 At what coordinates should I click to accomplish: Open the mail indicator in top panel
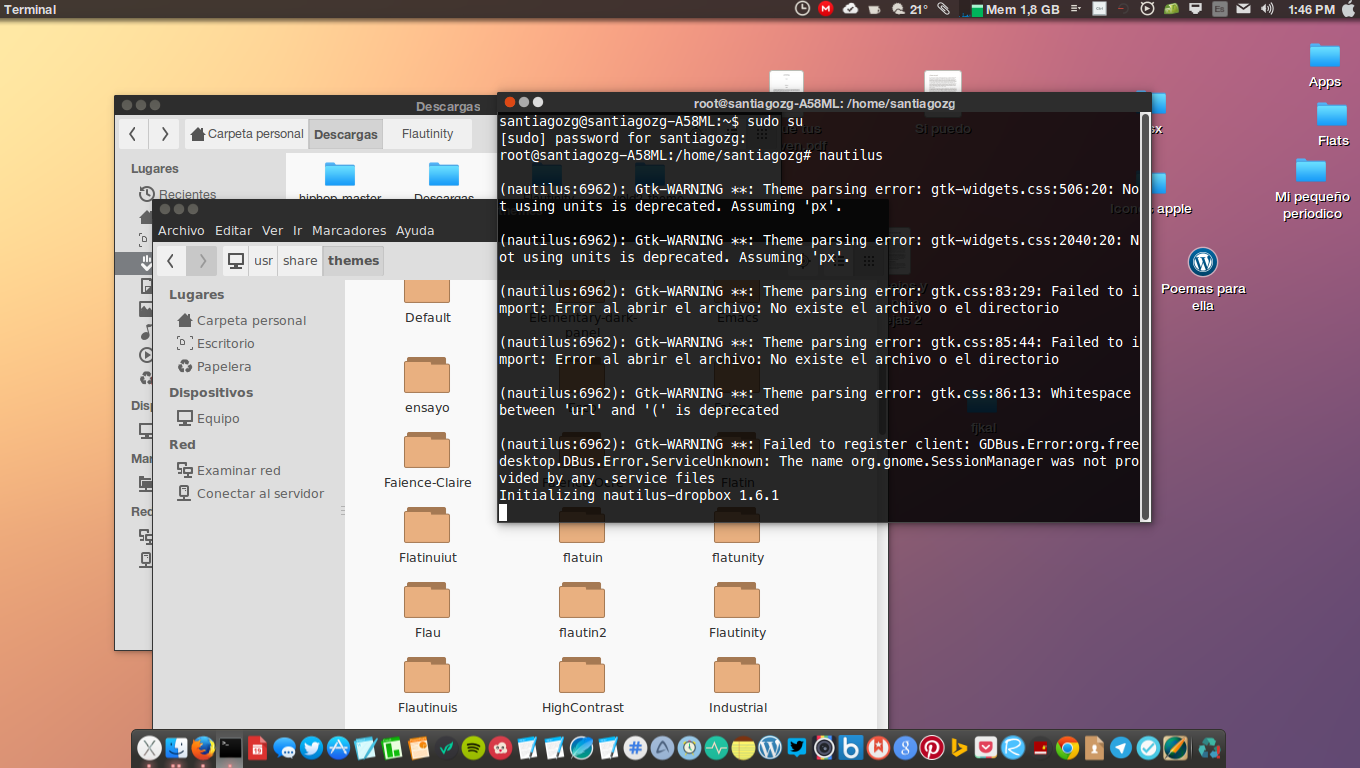pos(1243,9)
